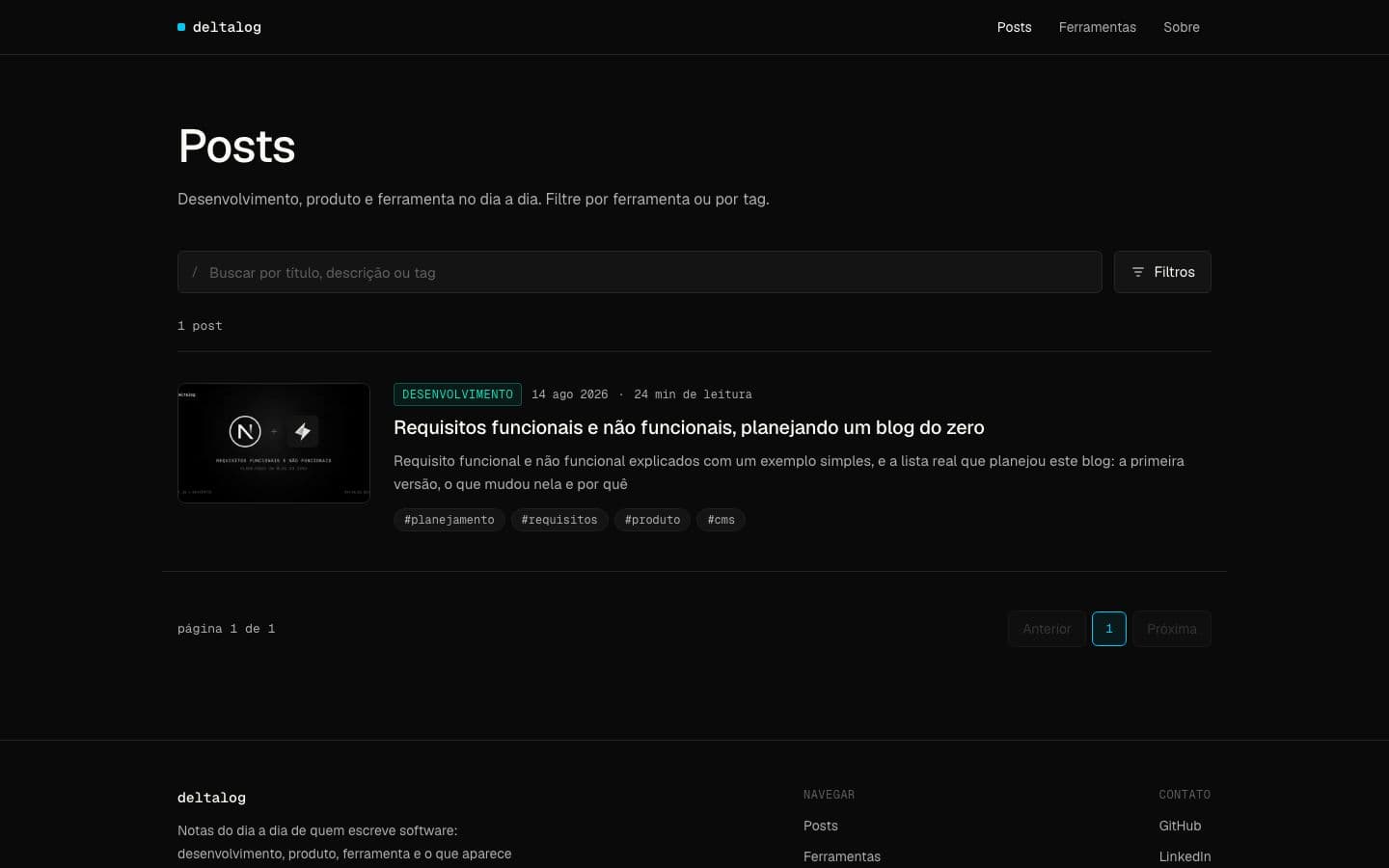Click the '1 post' results count text

click(200, 326)
